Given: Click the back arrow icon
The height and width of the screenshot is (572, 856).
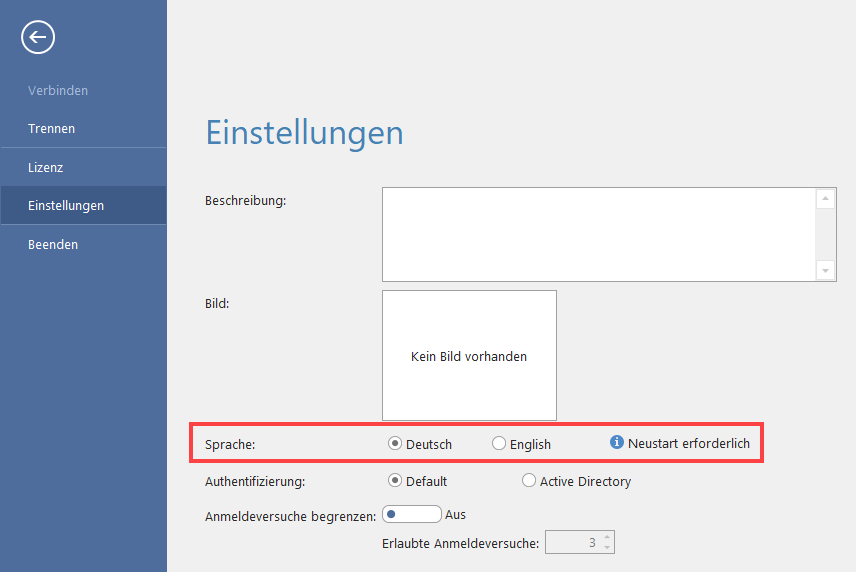Looking at the screenshot, I should pos(38,38).
